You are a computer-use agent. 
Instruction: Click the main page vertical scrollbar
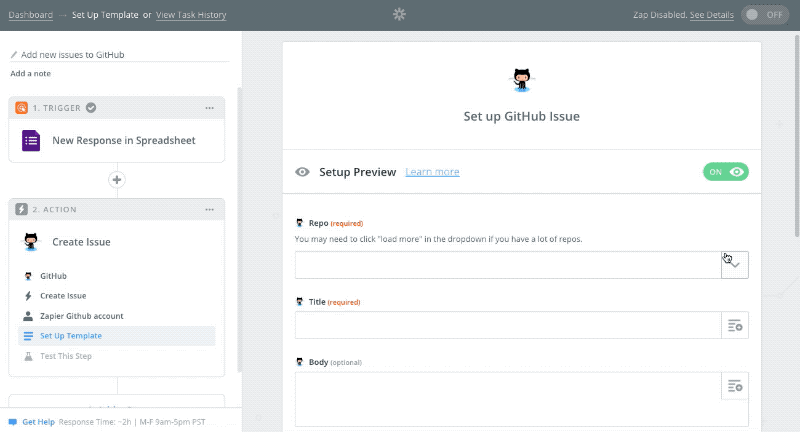797,135
